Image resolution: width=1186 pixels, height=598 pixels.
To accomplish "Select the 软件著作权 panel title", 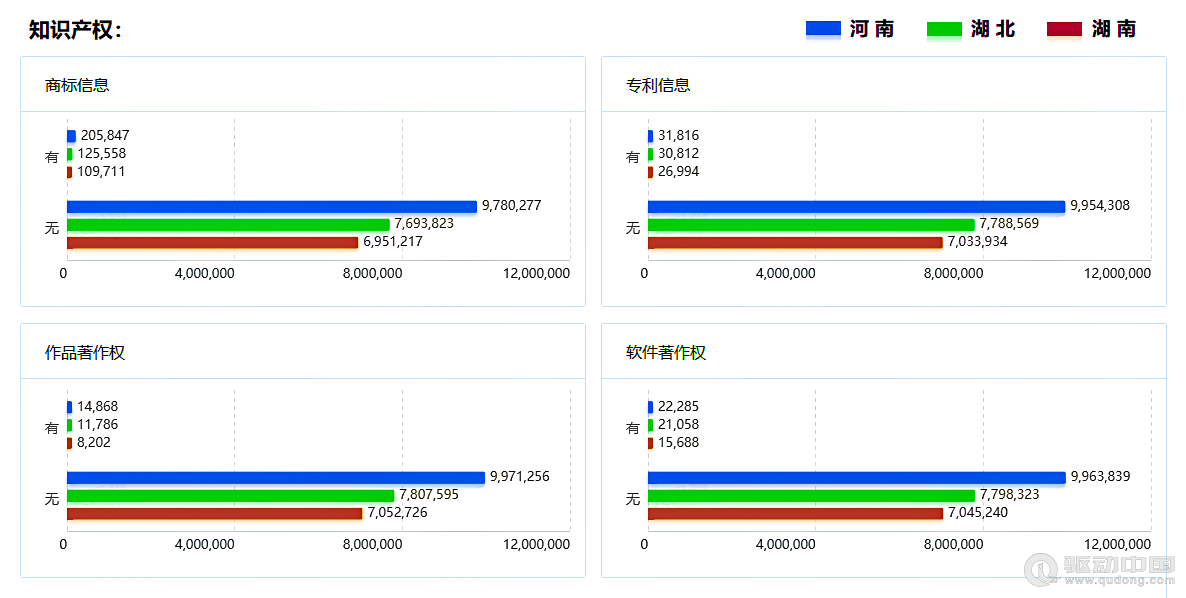I will point(666,353).
